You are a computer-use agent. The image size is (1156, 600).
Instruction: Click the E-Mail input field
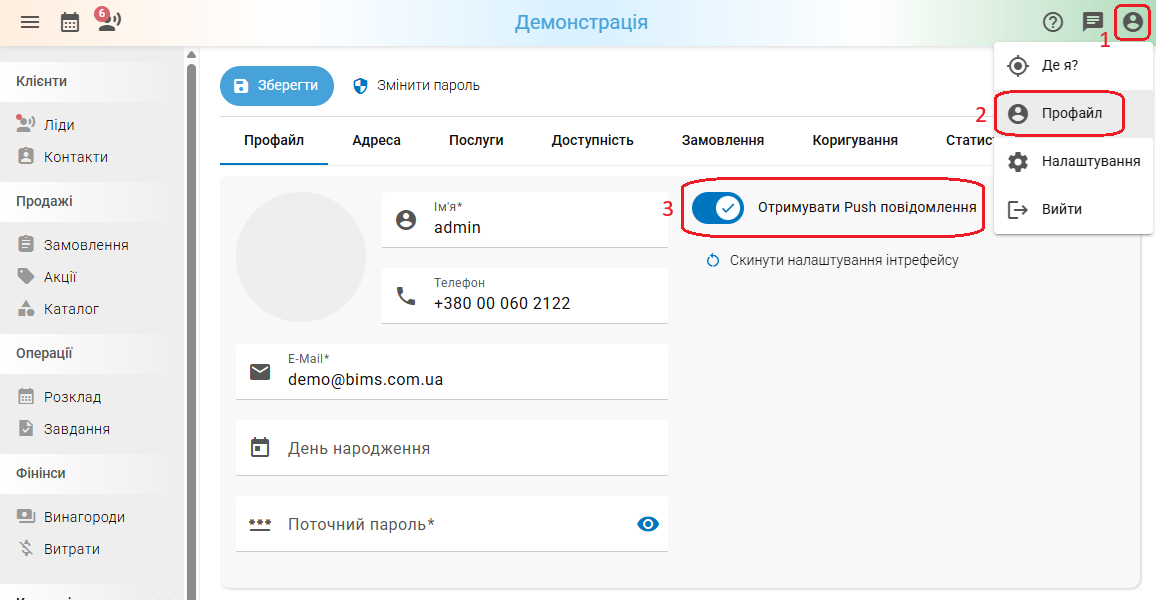coord(452,371)
